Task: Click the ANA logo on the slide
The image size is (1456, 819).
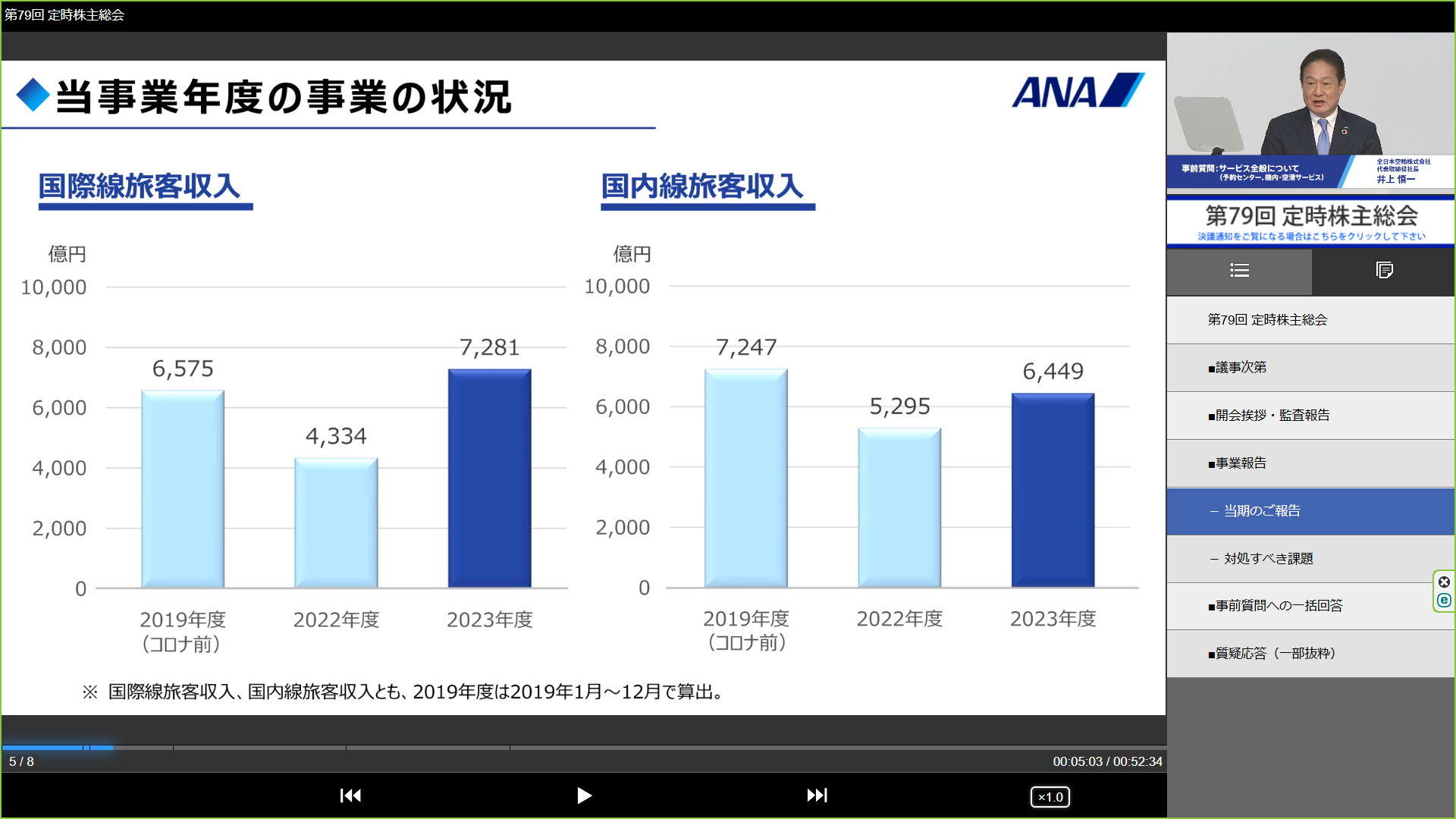Action: (x=1078, y=92)
